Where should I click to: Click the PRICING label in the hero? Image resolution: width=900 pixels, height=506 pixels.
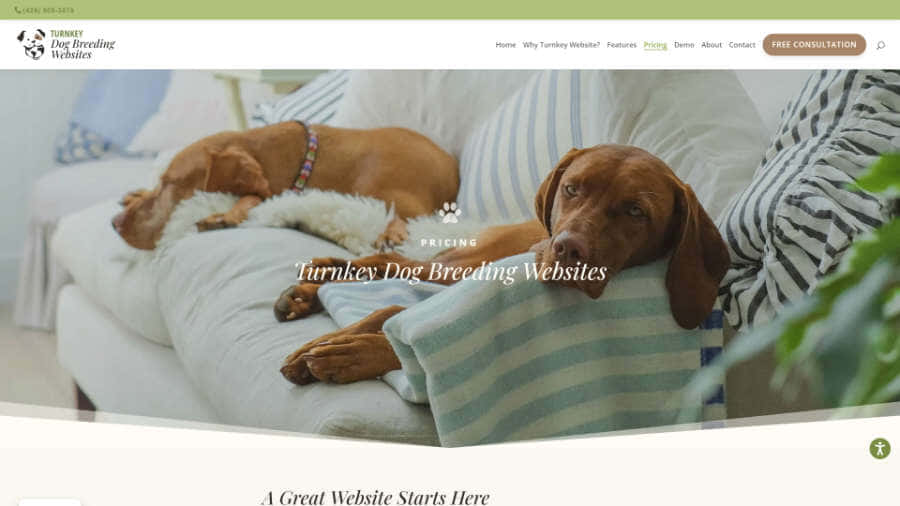pyautogui.click(x=449, y=243)
